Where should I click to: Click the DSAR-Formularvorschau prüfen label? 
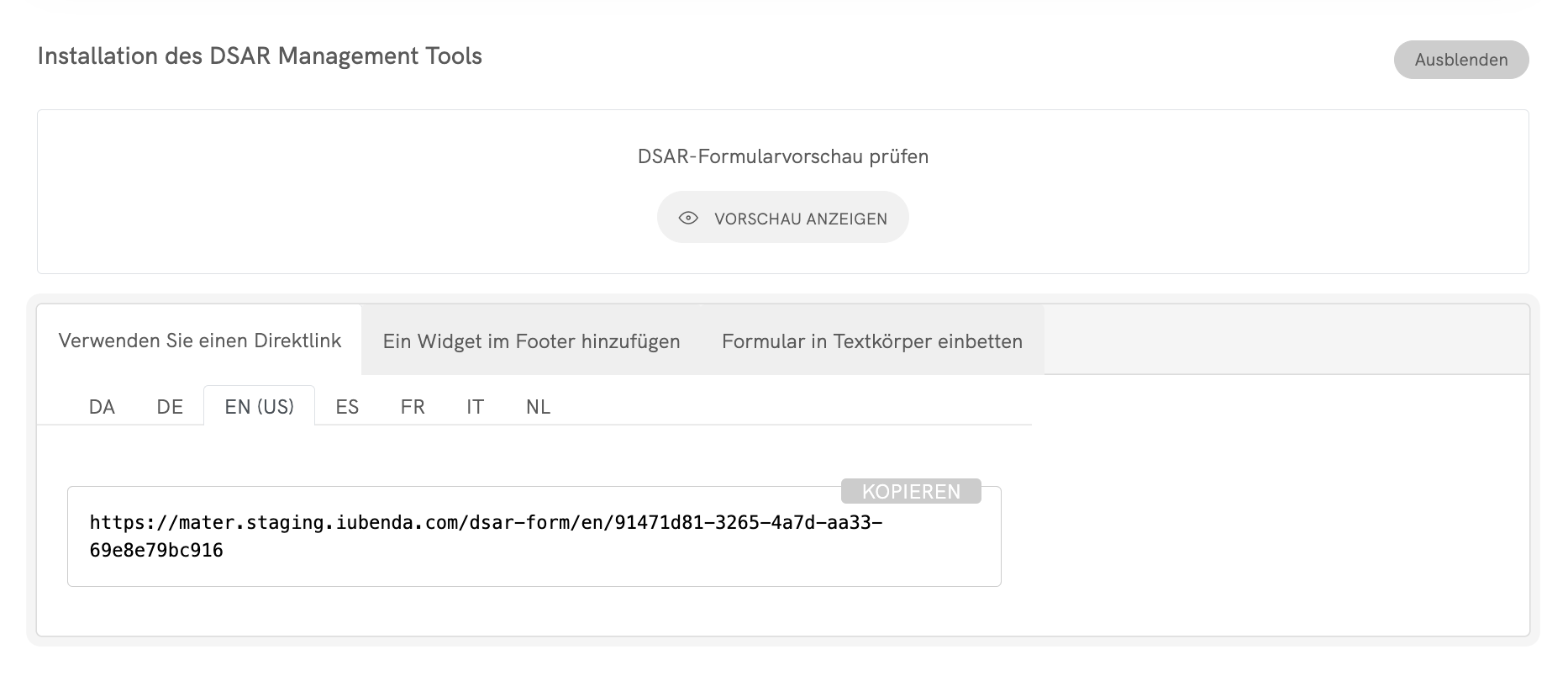tap(782, 156)
